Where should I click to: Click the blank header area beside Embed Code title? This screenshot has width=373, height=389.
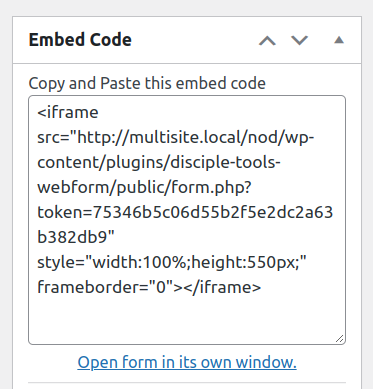tap(193, 40)
